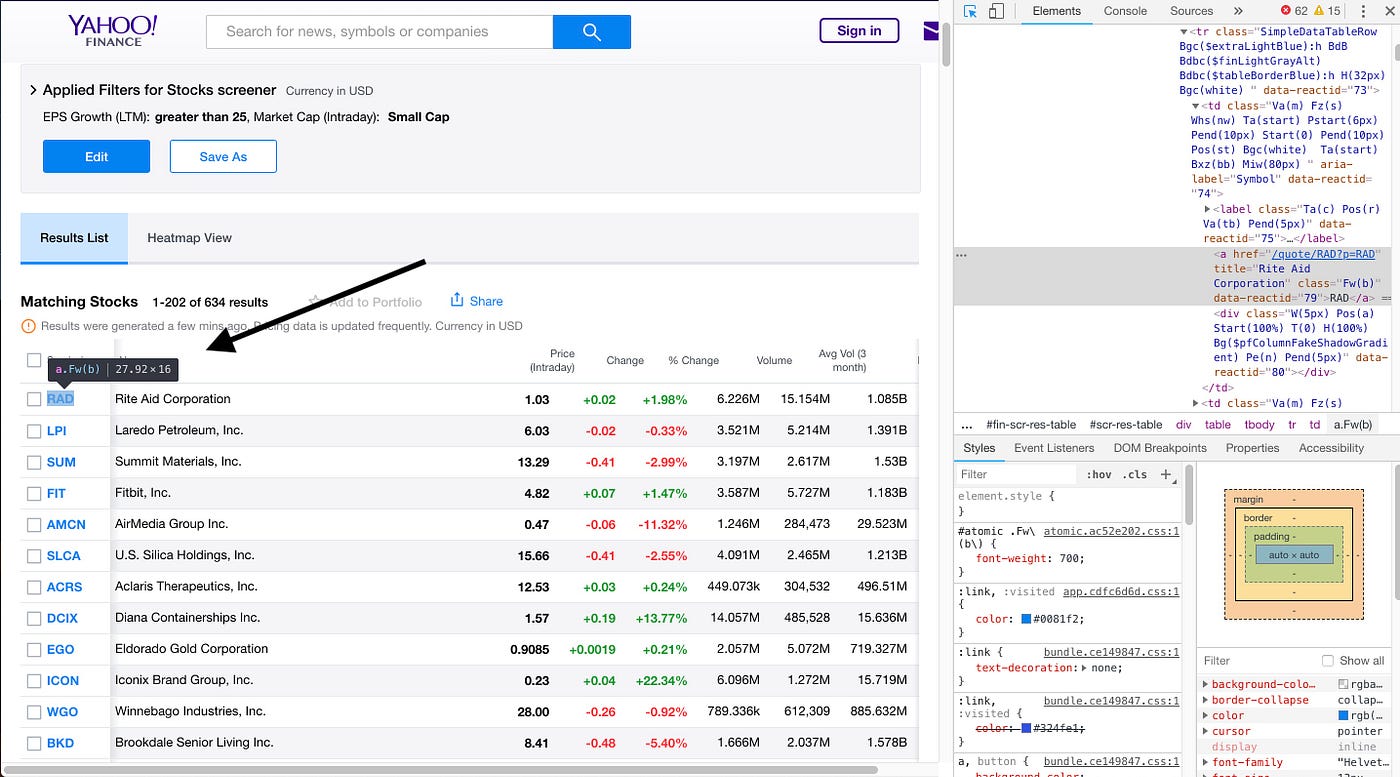Click the Computed pane Filter field

1257,661
